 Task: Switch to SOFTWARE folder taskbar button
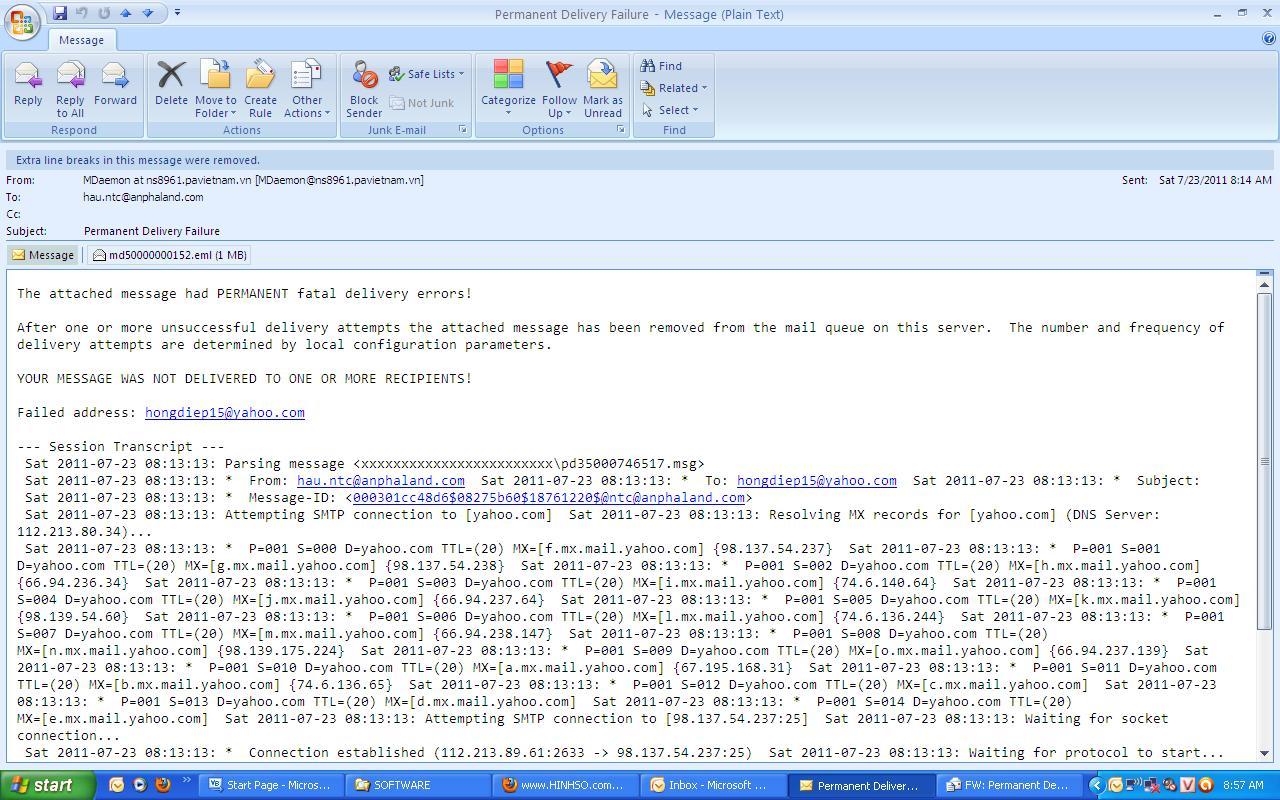click(418, 785)
